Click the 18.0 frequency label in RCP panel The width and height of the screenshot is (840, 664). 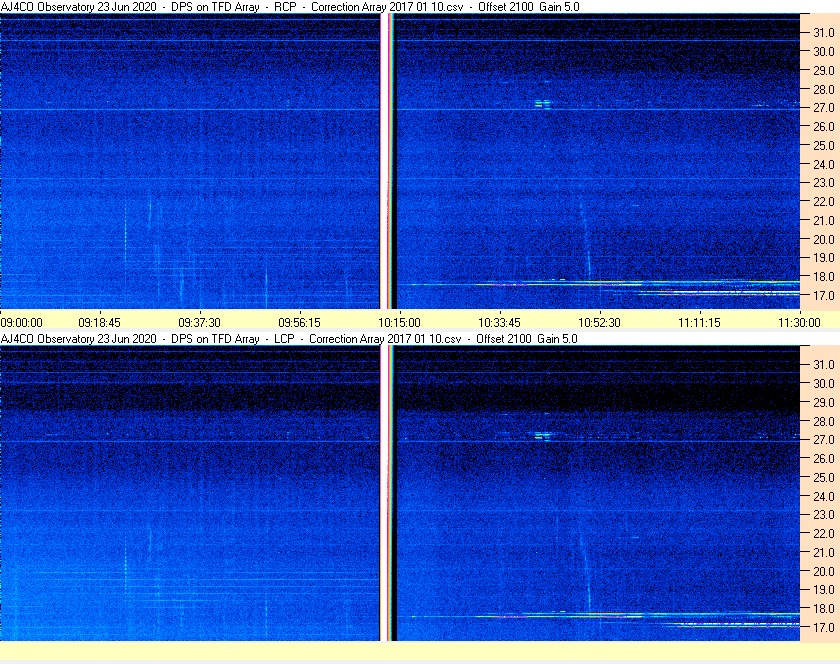(824, 277)
